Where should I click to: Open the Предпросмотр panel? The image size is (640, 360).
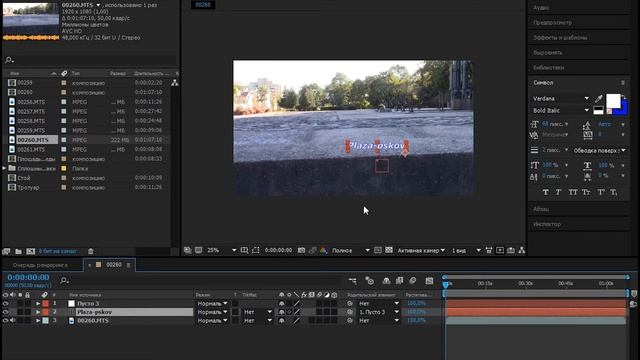(552, 22)
